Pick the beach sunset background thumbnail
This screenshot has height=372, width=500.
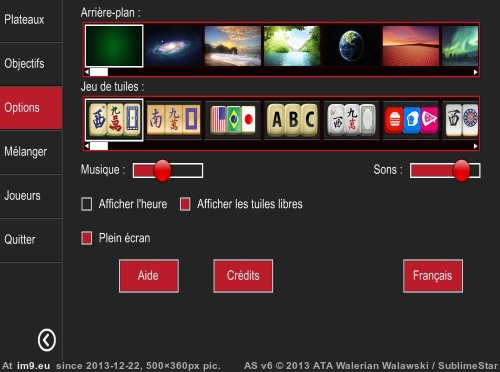pyautogui.click(x=233, y=46)
